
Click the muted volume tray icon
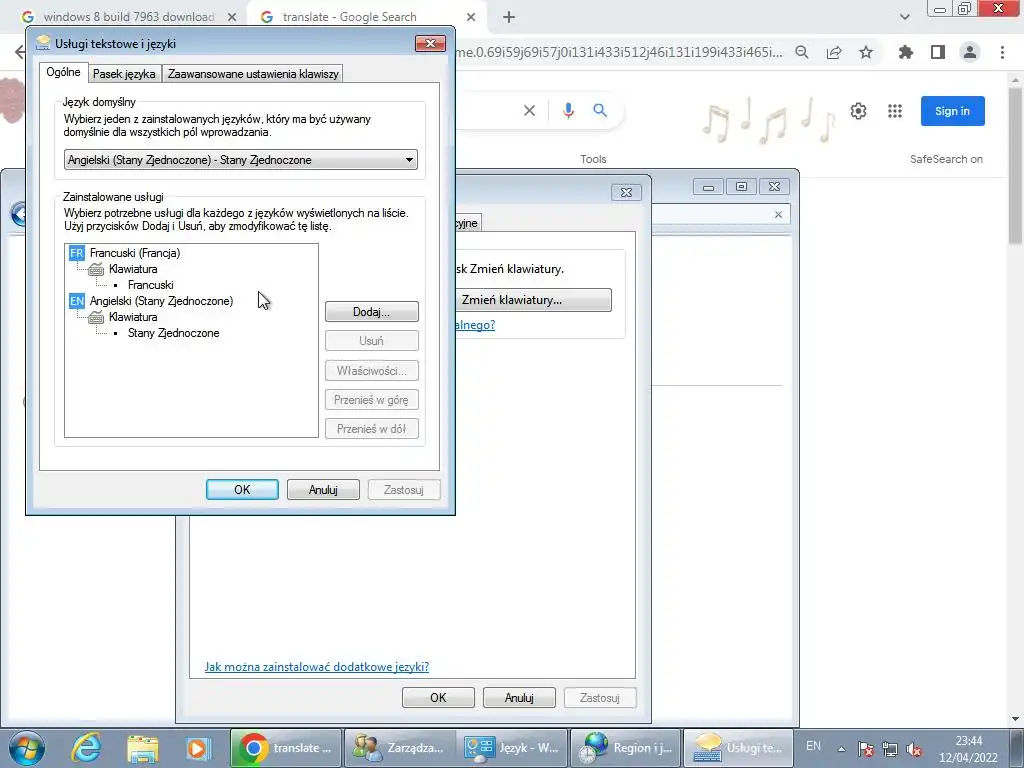coord(914,749)
